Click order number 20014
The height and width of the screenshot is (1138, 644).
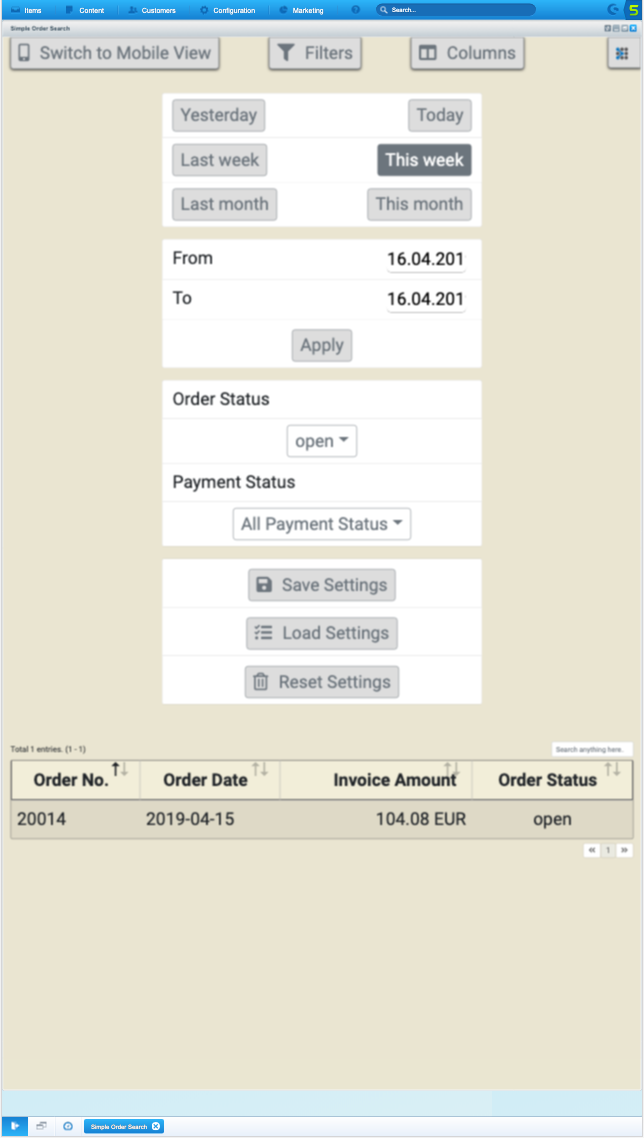pyautogui.click(x=41, y=819)
